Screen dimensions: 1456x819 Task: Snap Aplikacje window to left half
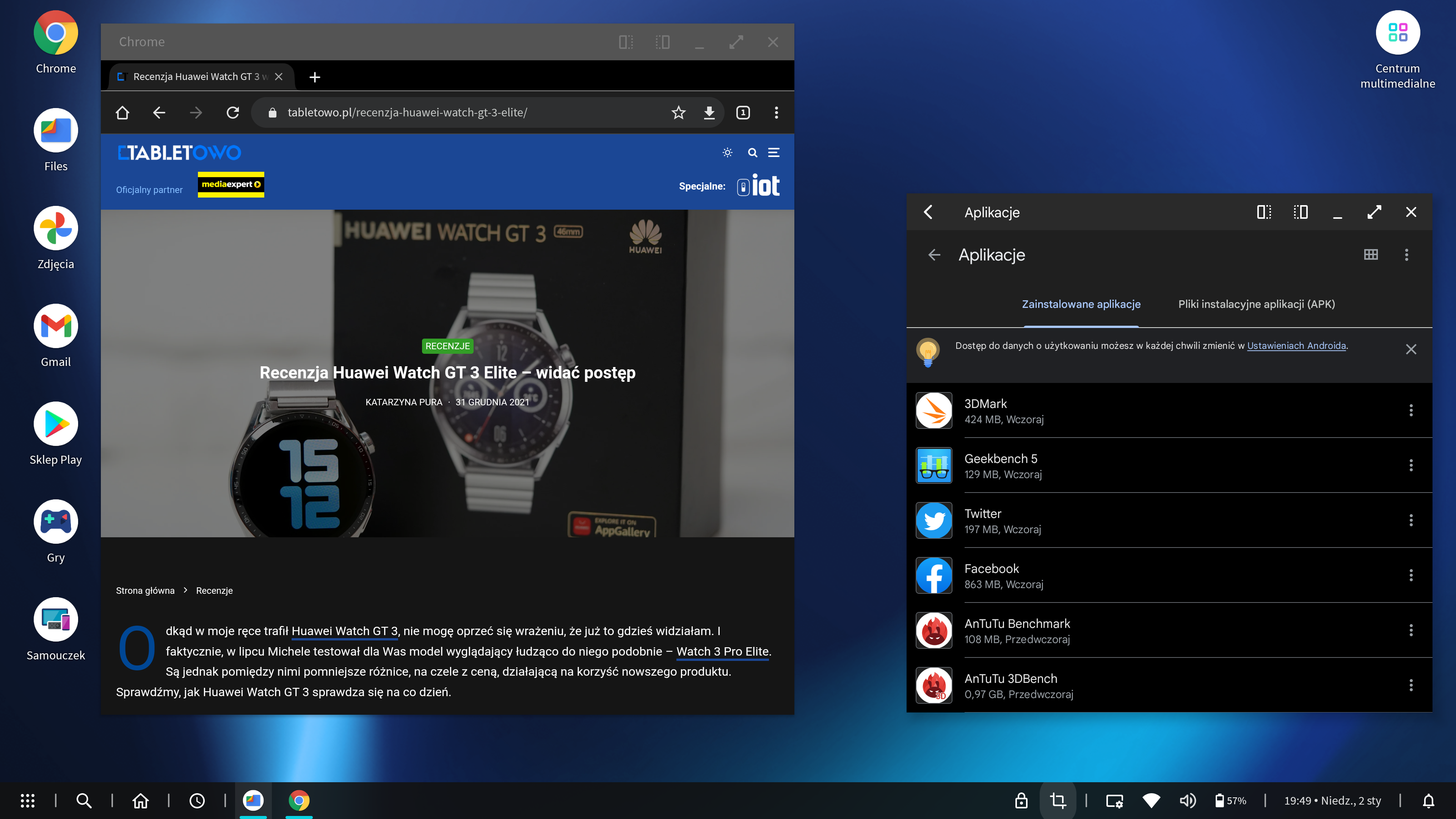(1264, 212)
